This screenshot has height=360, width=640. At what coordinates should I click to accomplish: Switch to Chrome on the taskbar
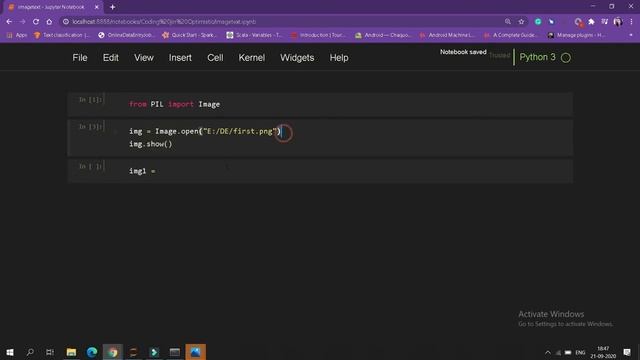tap(113, 352)
